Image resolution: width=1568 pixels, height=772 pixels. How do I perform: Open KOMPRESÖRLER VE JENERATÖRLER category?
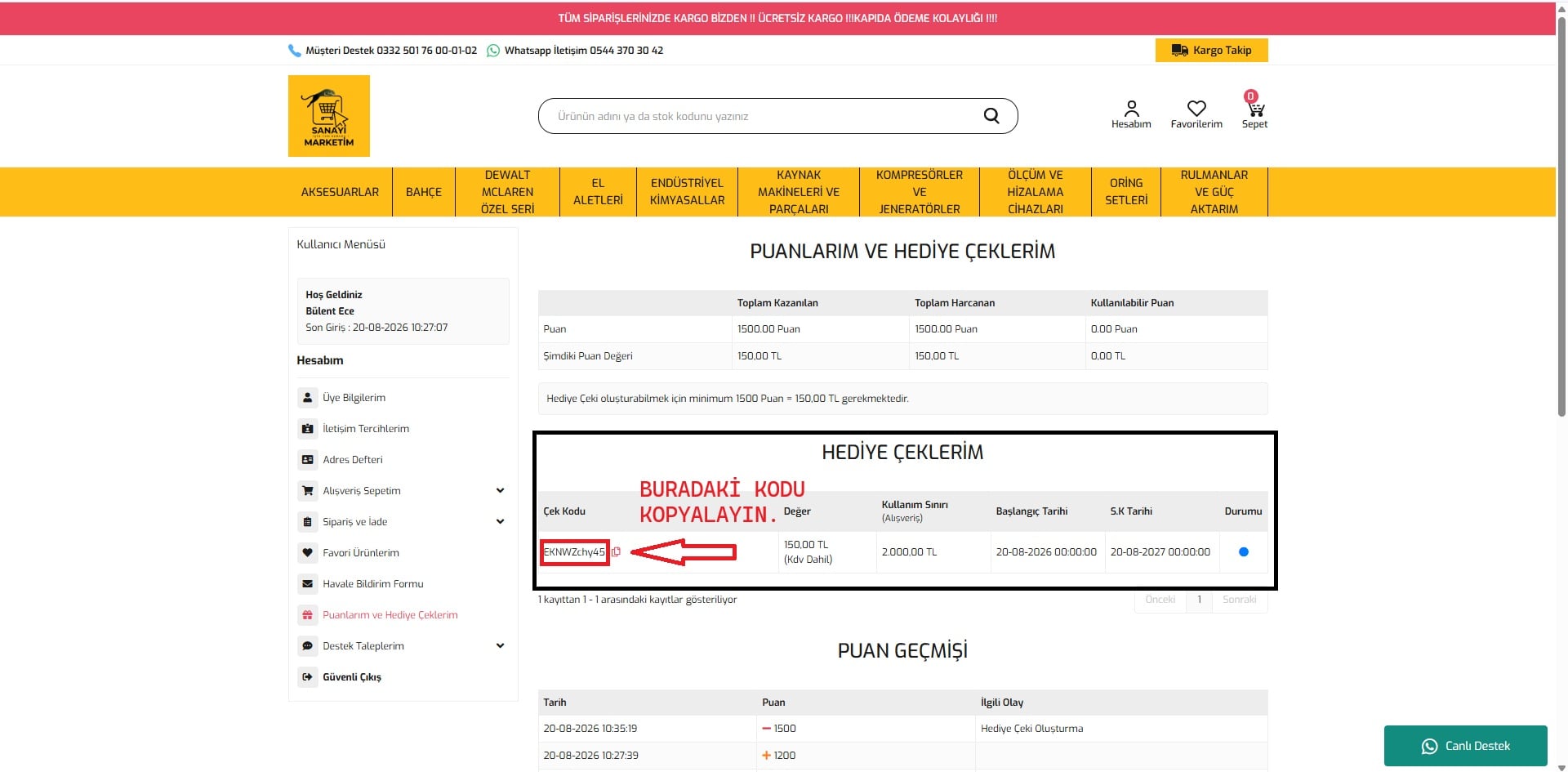click(x=920, y=192)
